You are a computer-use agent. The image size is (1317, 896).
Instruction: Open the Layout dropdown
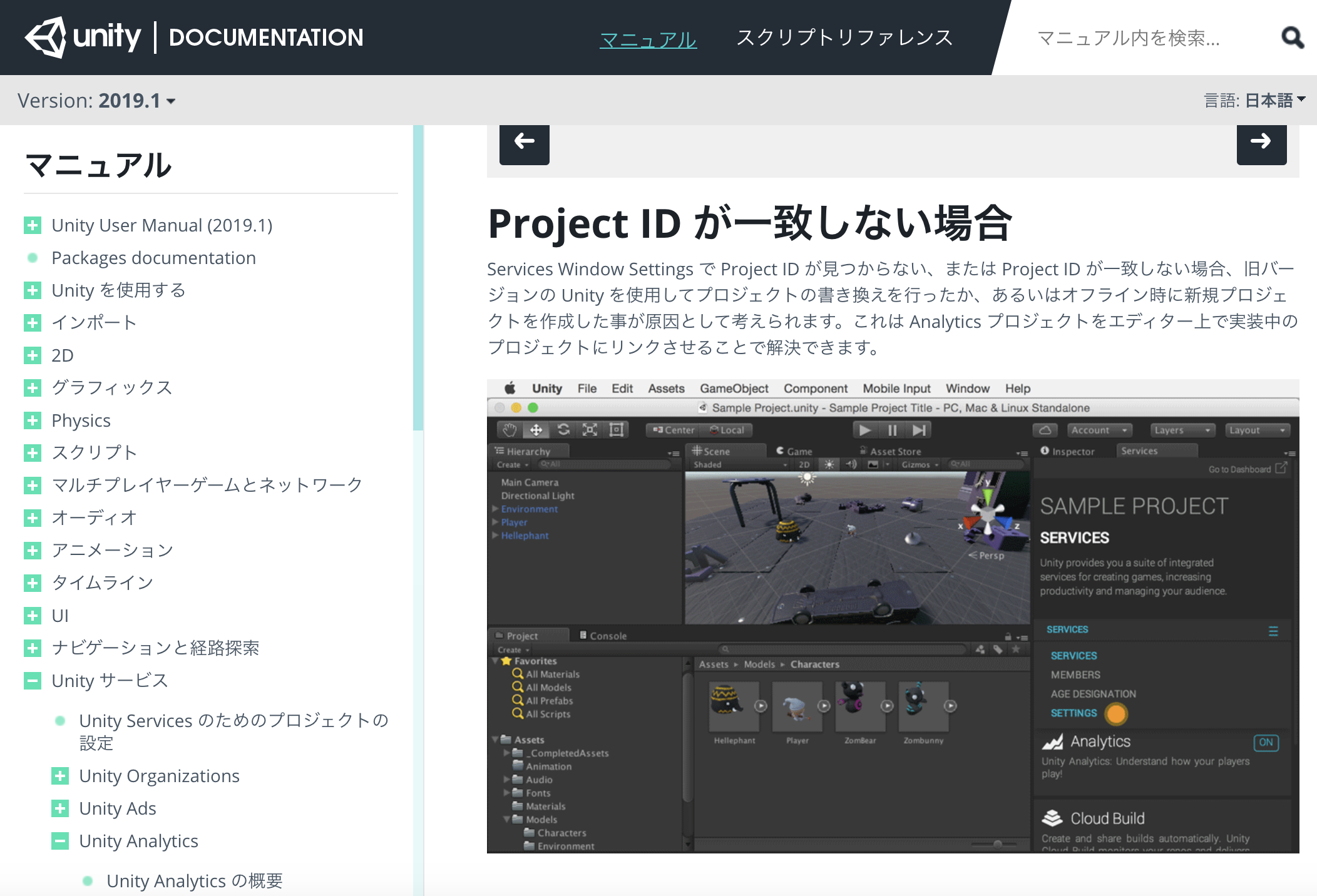tap(1258, 430)
